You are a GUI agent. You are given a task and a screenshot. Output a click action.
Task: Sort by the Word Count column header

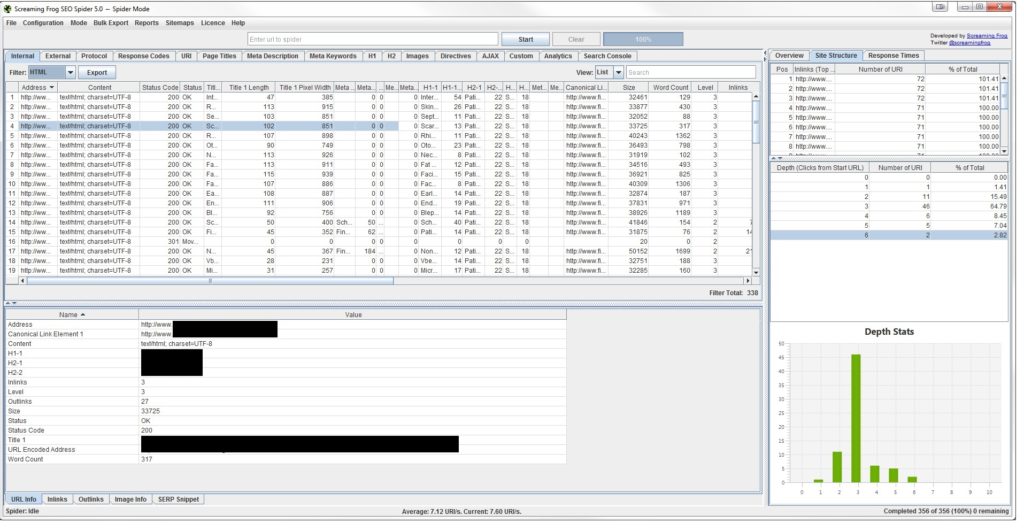click(671, 88)
